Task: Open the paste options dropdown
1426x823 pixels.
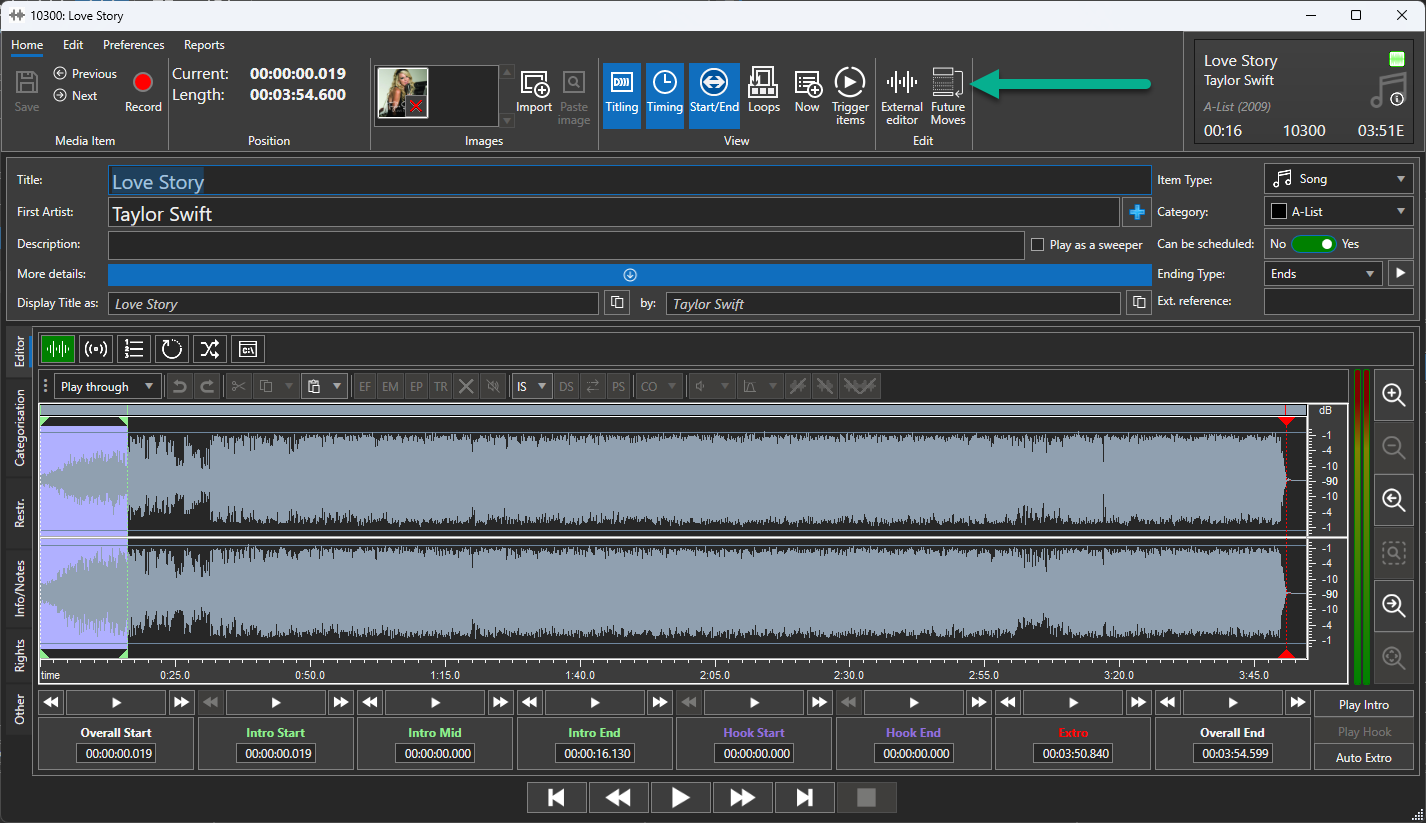Action: pyautogui.click(x=337, y=387)
